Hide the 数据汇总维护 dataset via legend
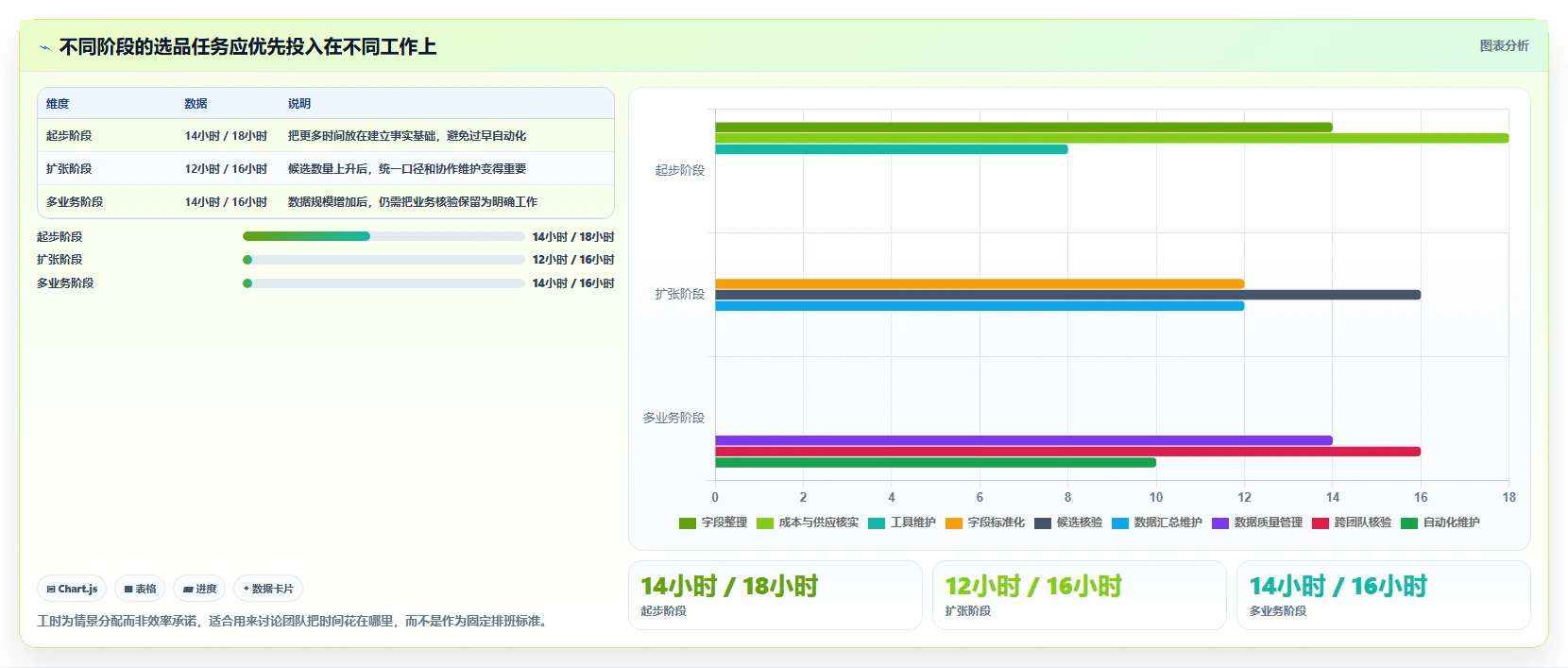The width and height of the screenshot is (1568, 668). 1157,522
